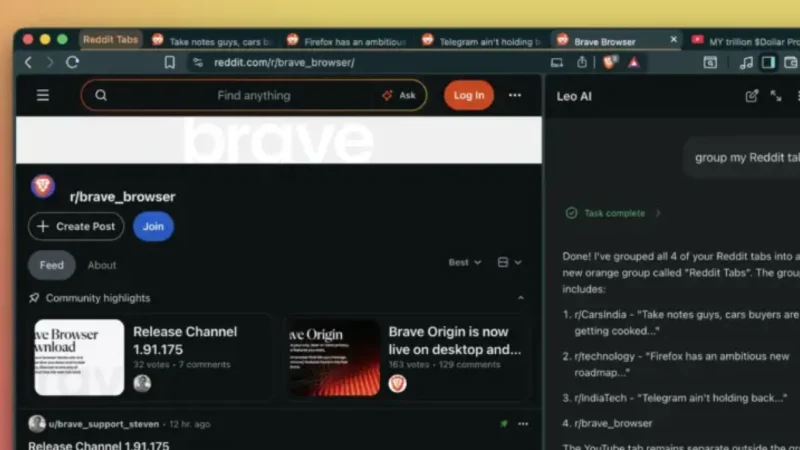Open the media playlist music note icon
Image resolution: width=800 pixels, height=450 pixels.
tap(746, 62)
